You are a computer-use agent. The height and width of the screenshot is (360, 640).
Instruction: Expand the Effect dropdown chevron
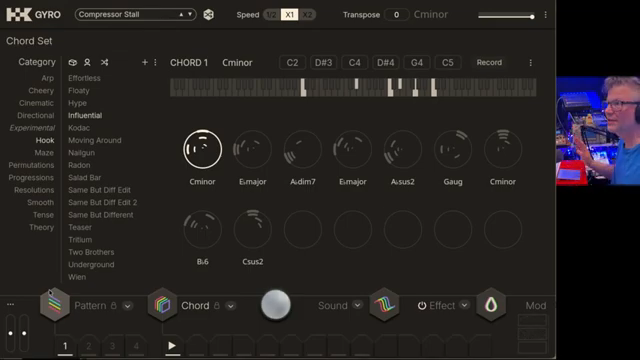(x=464, y=305)
